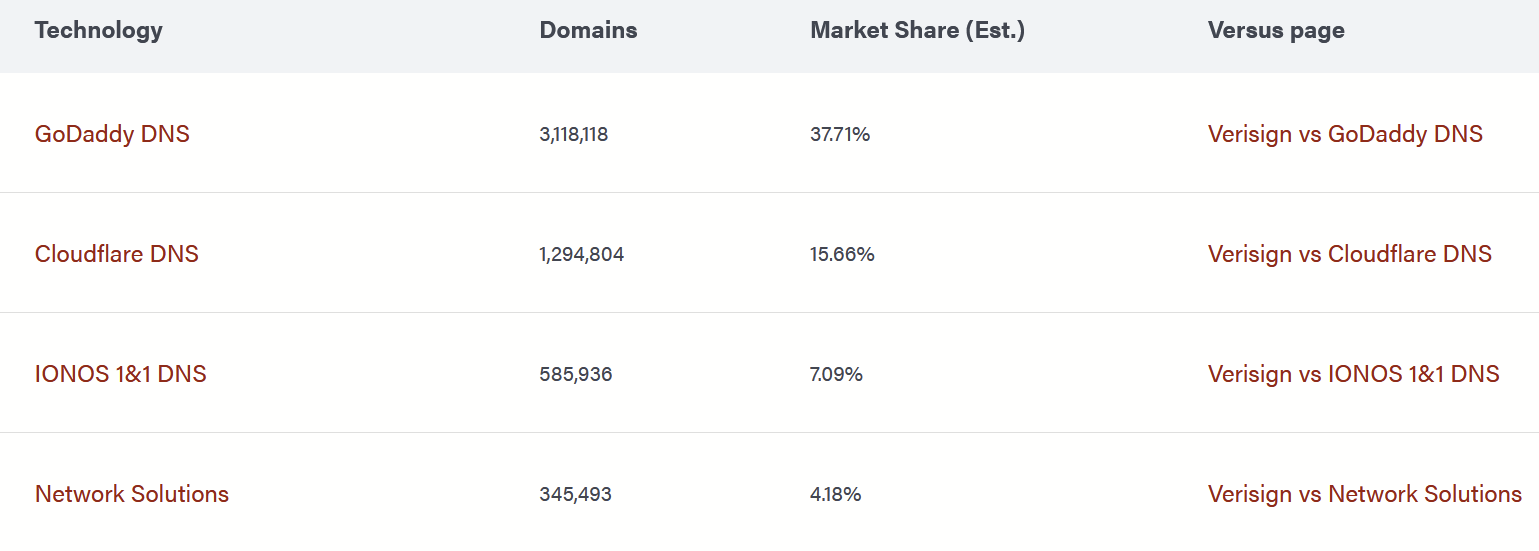Visit Verisign vs Network Solutions page

1364,494
